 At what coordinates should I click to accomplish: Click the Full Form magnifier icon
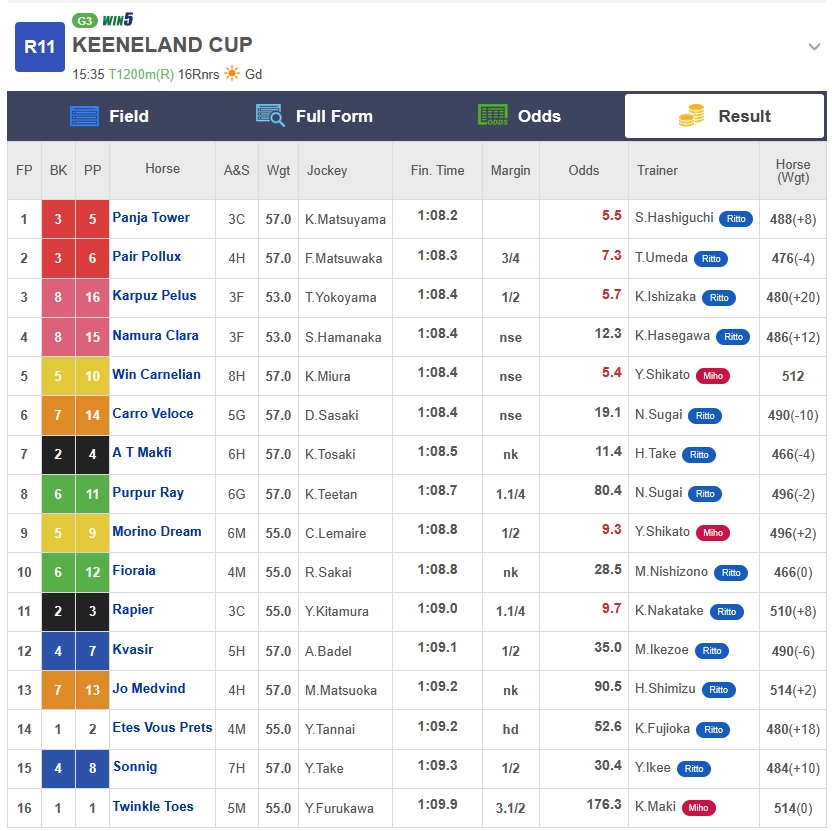tap(270, 115)
